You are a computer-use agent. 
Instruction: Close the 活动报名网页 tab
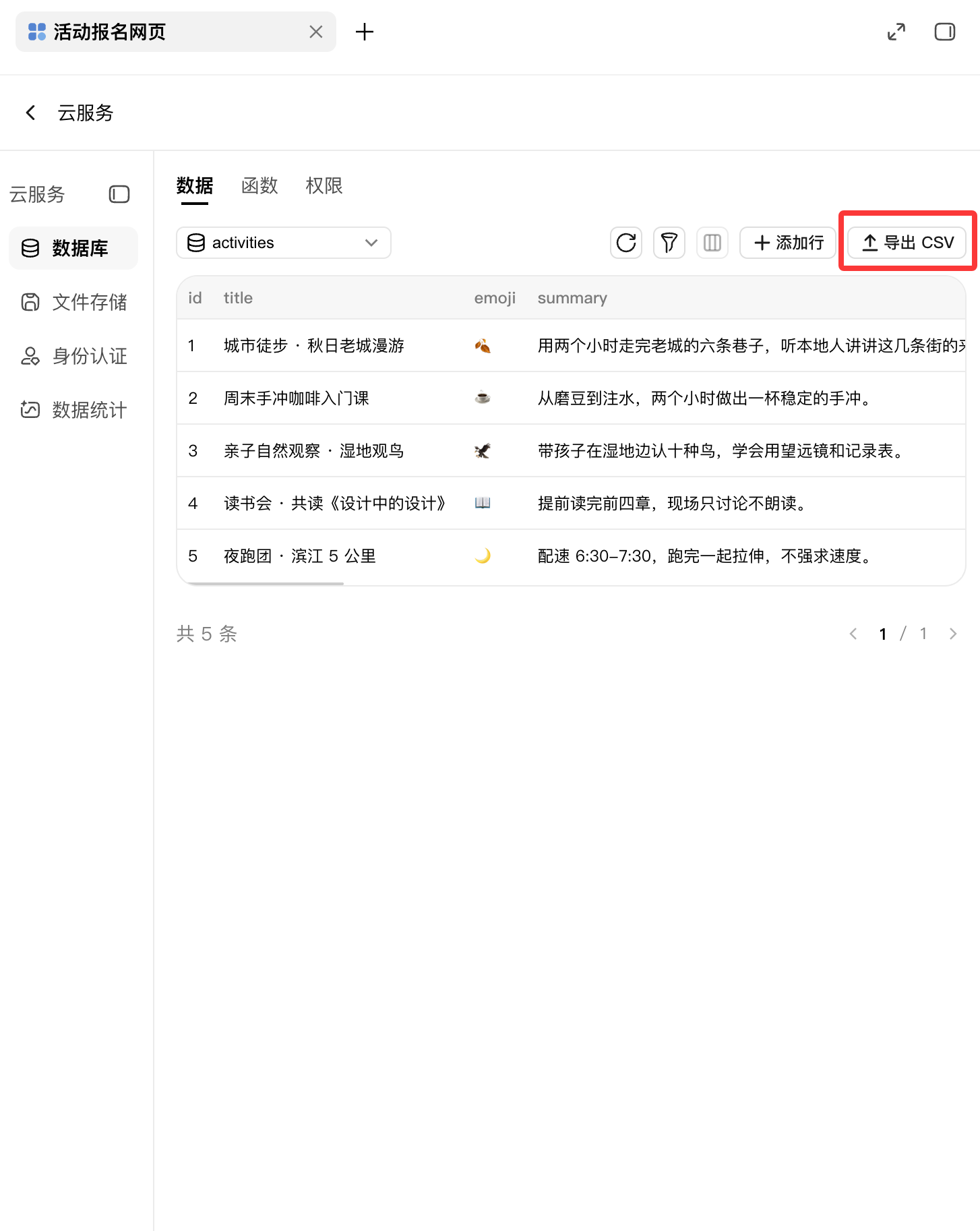click(315, 32)
